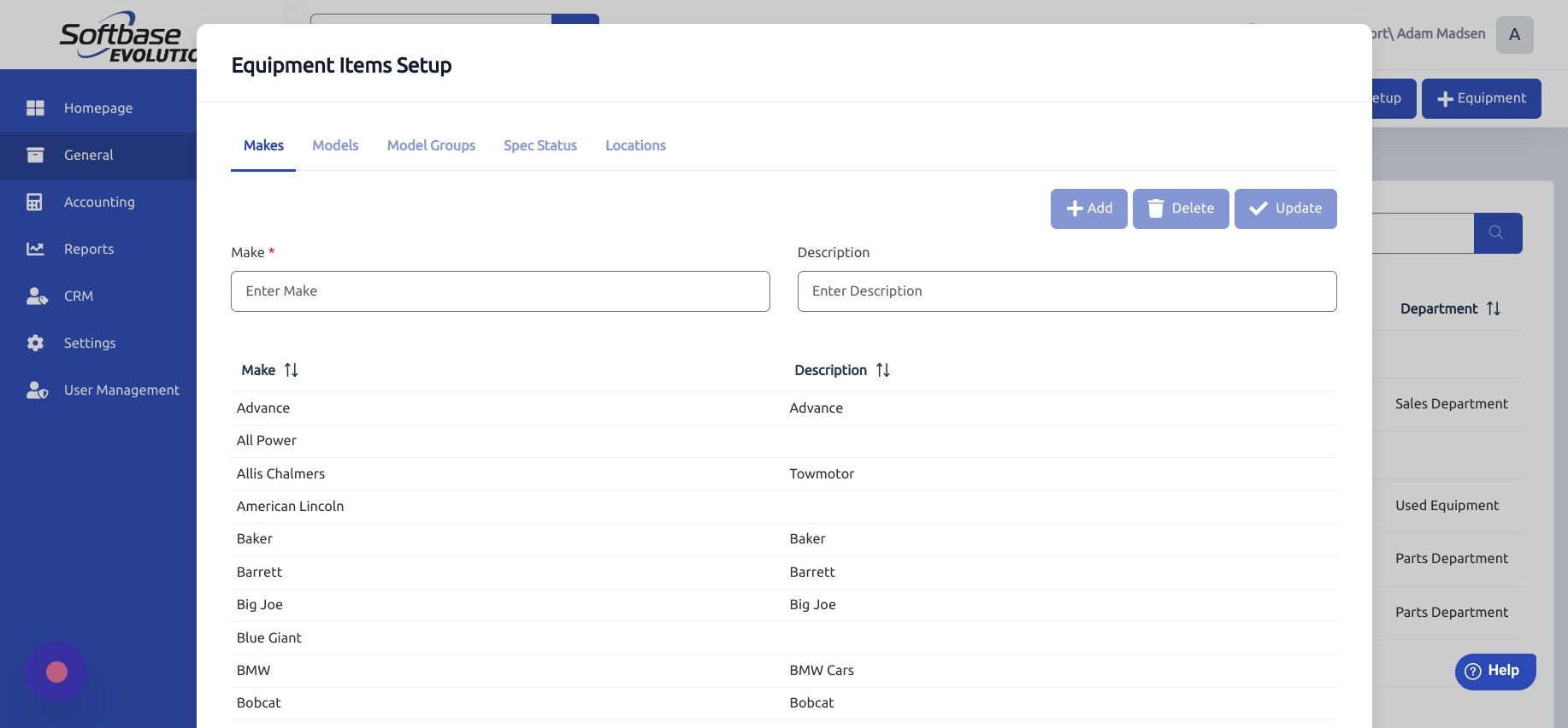Click Used Equipment in background list
This screenshot has width=1568, height=728.
[x=1447, y=506]
